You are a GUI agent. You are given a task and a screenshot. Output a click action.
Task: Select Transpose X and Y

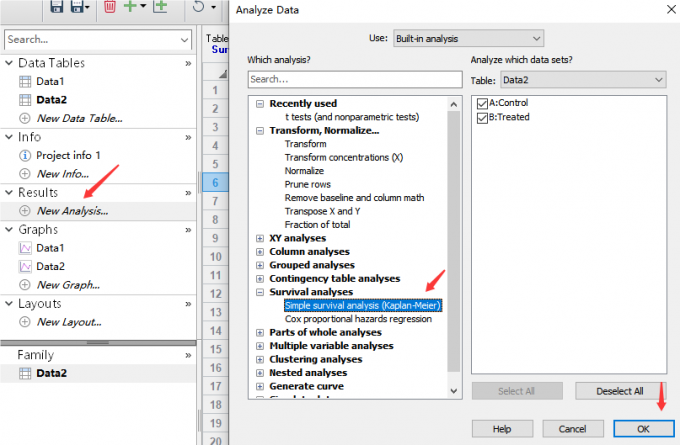point(322,211)
